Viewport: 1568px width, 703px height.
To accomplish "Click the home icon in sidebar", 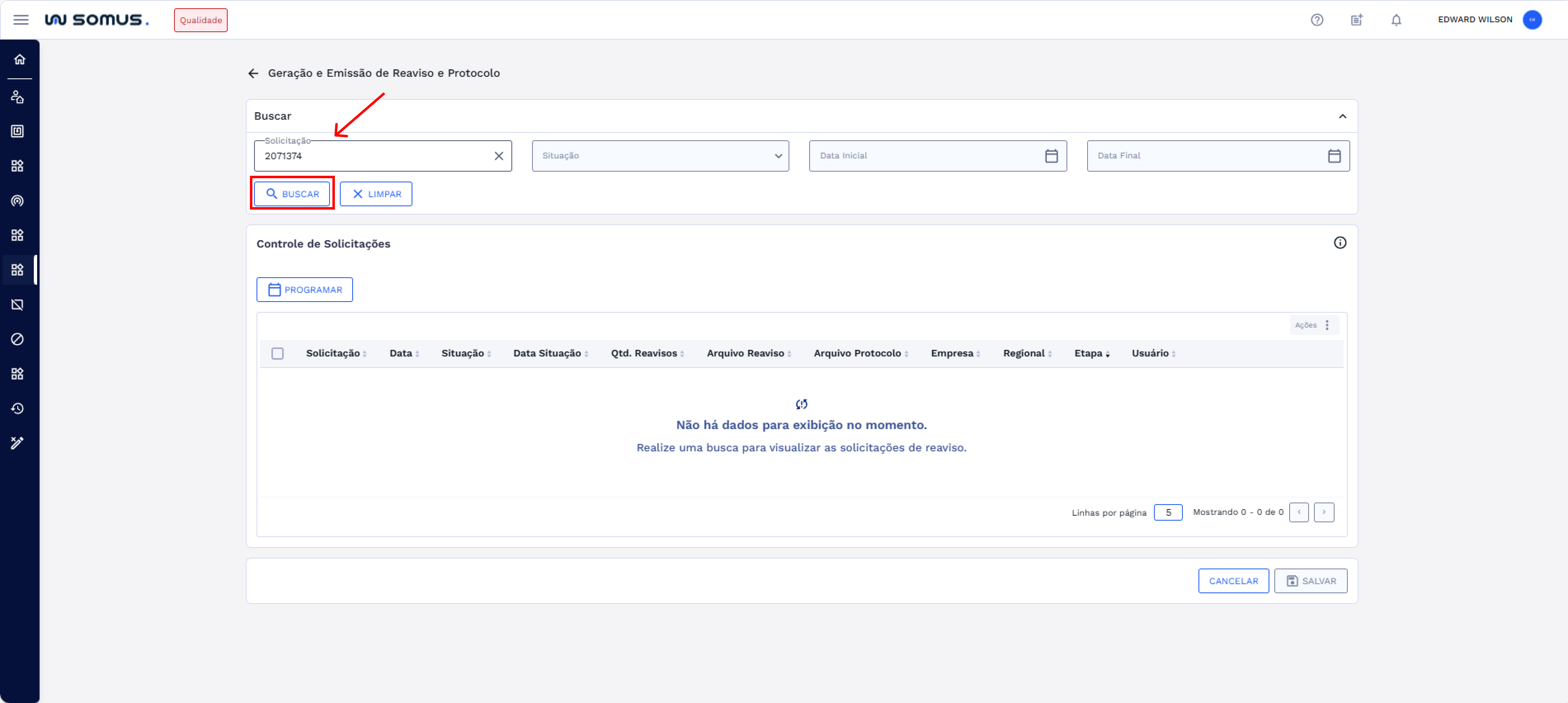I will coord(19,60).
